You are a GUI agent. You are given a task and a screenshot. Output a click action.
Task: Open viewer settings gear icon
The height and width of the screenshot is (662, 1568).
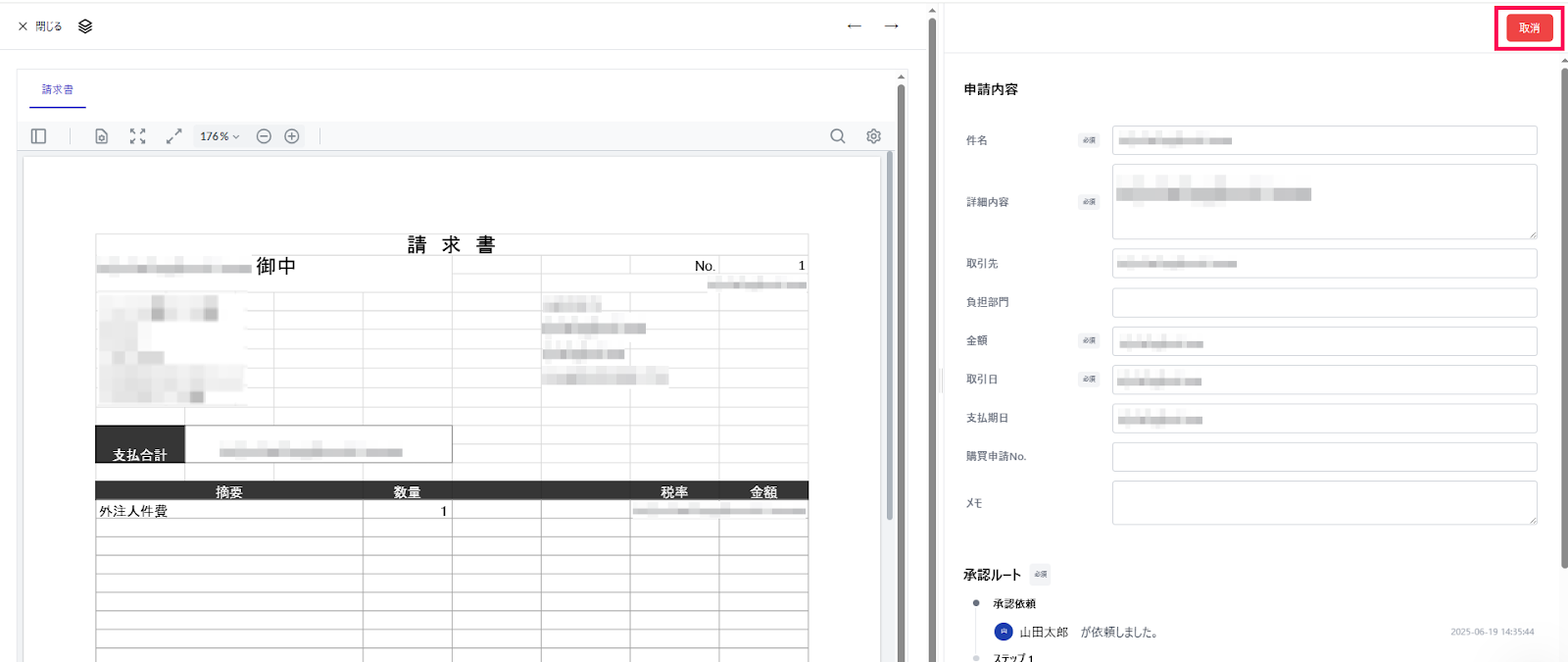874,136
